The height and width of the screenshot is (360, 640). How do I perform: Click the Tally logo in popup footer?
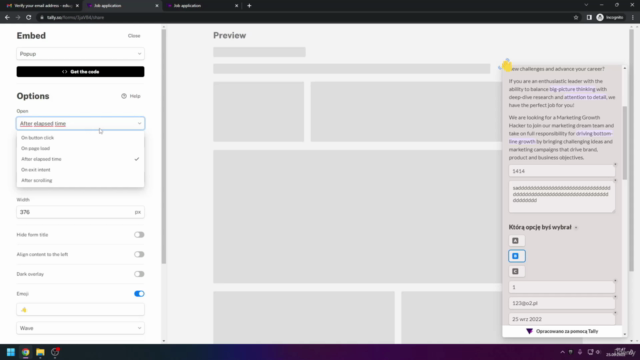[529, 331]
